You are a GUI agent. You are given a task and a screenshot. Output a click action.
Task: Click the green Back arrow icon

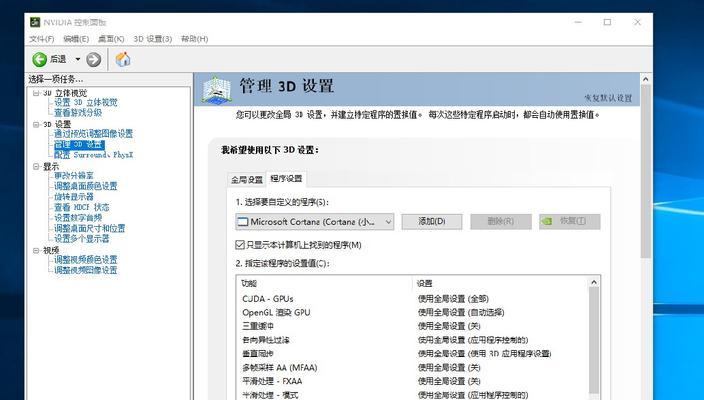[40, 60]
